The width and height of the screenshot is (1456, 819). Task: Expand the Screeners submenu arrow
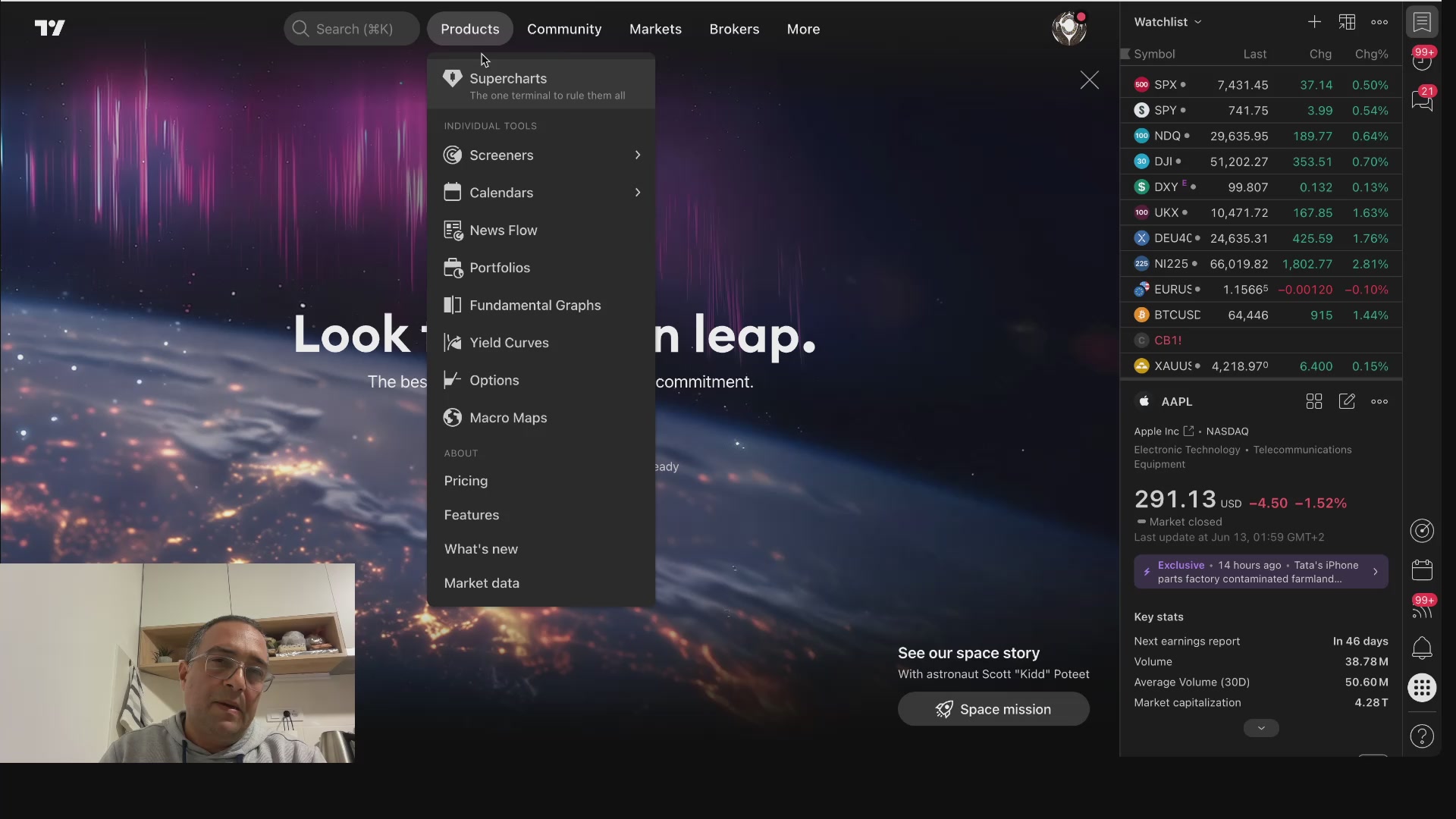(638, 155)
